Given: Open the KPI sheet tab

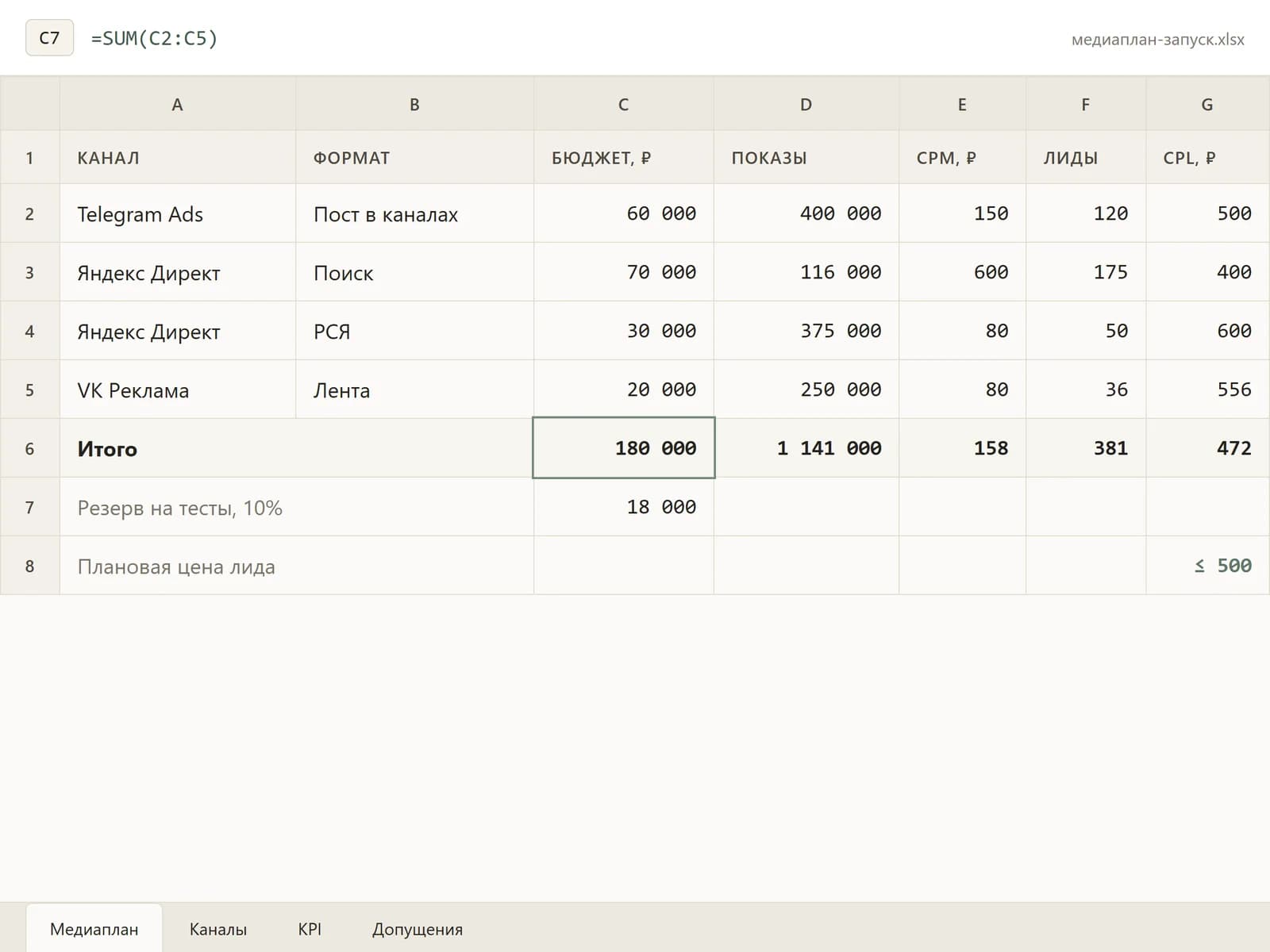Looking at the screenshot, I should click(310, 928).
